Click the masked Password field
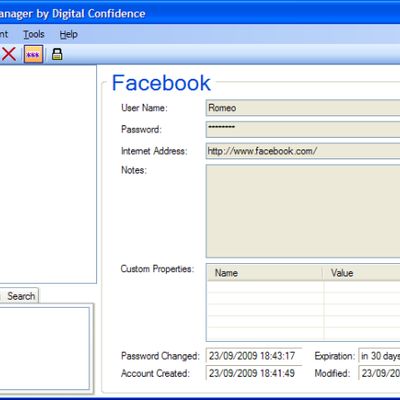 (303, 129)
